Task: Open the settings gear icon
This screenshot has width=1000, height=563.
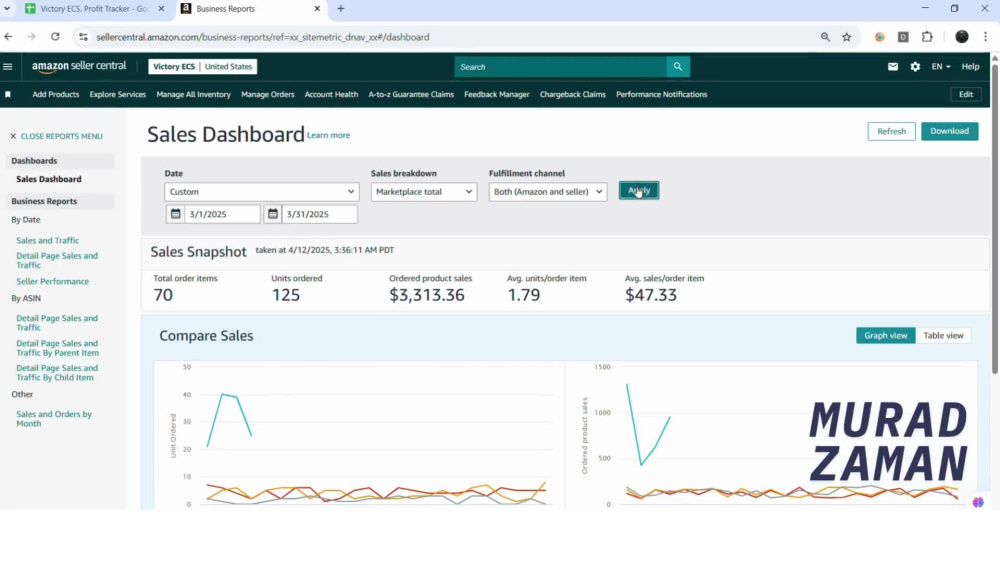Action: 915,66
